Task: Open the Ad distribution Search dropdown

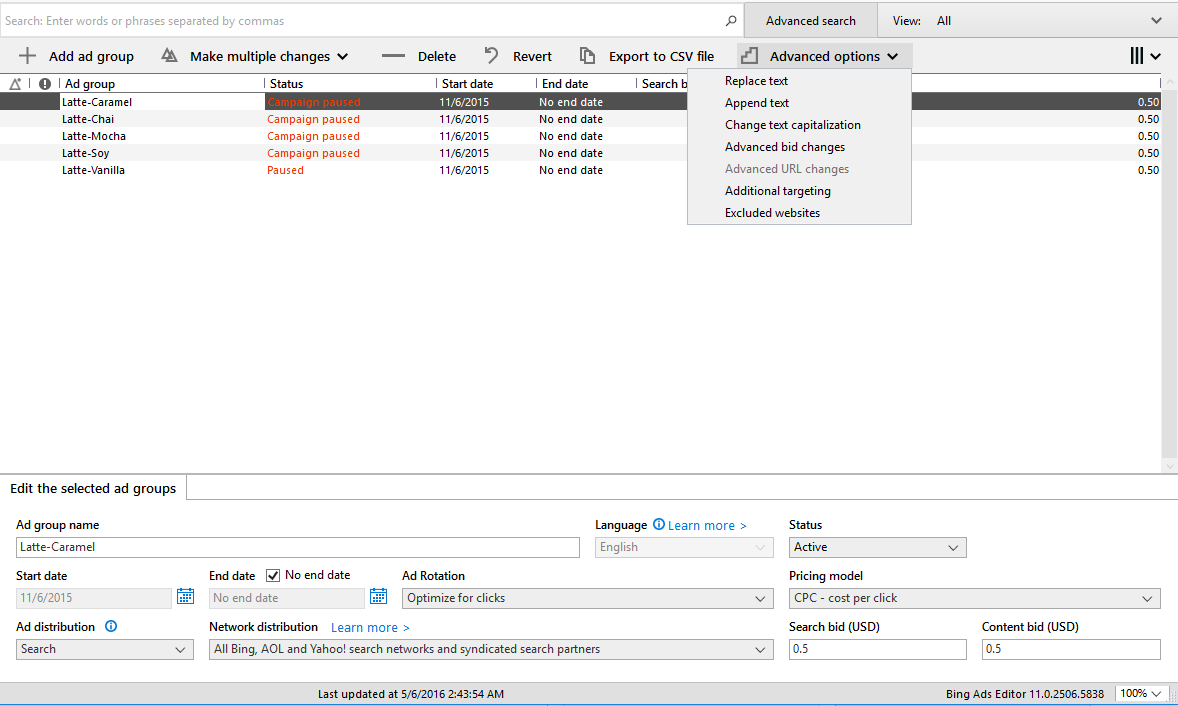Action: tap(104, 649)
